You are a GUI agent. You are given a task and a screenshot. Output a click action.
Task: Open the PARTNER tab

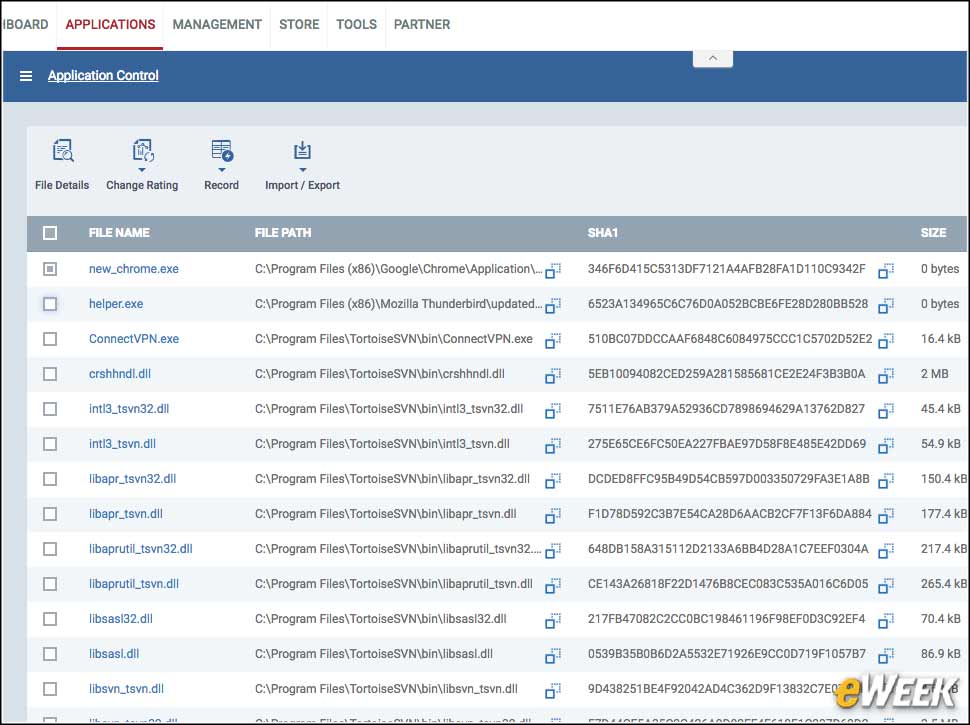tap(422, 25)
